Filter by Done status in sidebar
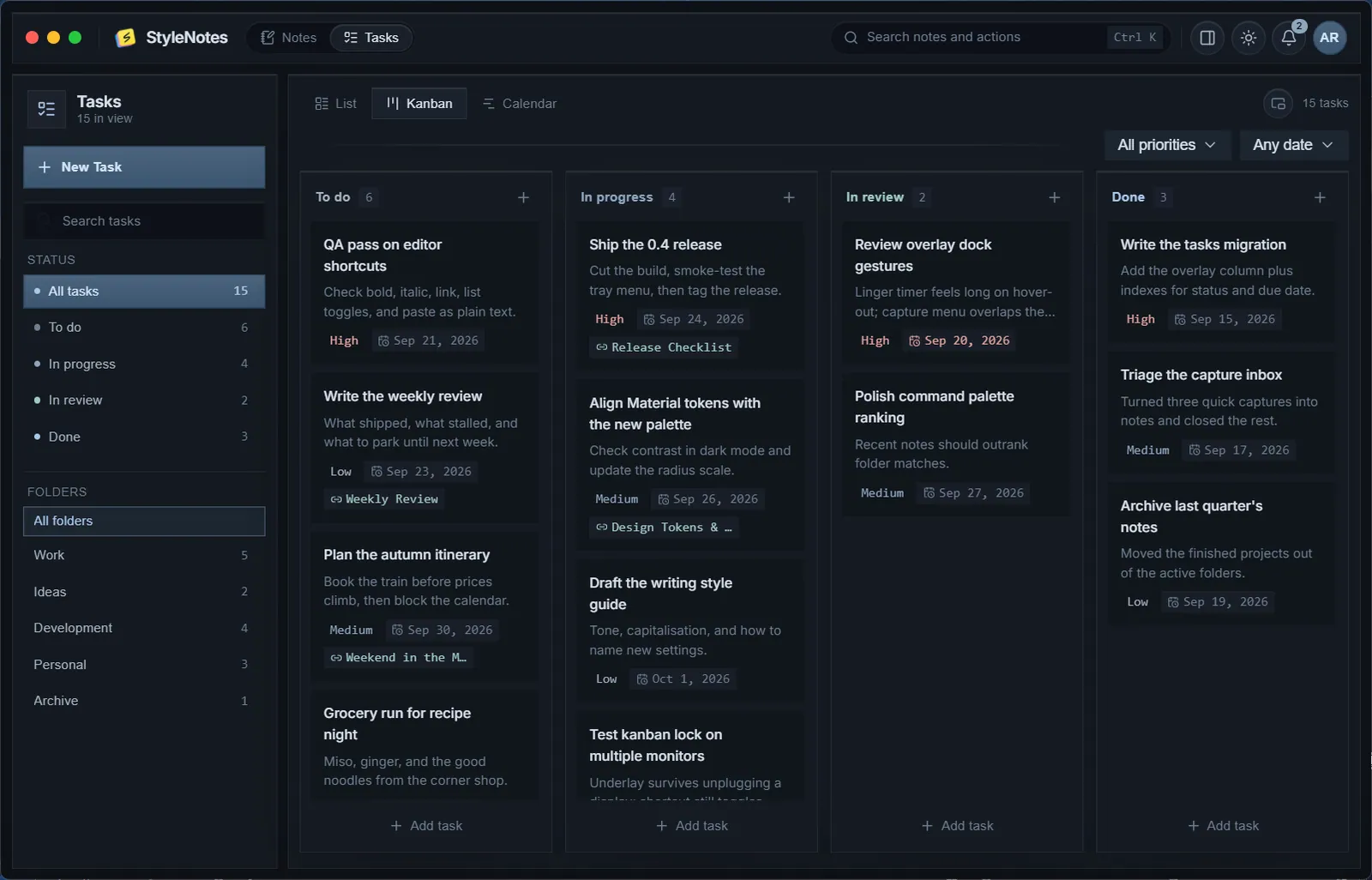The height and width of the screenshot is (880, 1372). [x=144, y=437]
